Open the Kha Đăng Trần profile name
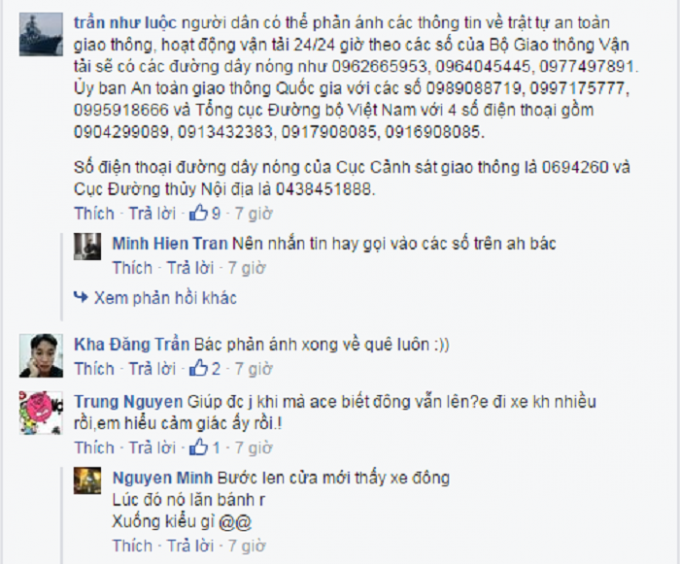This screenshot has width=680, height=564. click(x=132, y=344)
